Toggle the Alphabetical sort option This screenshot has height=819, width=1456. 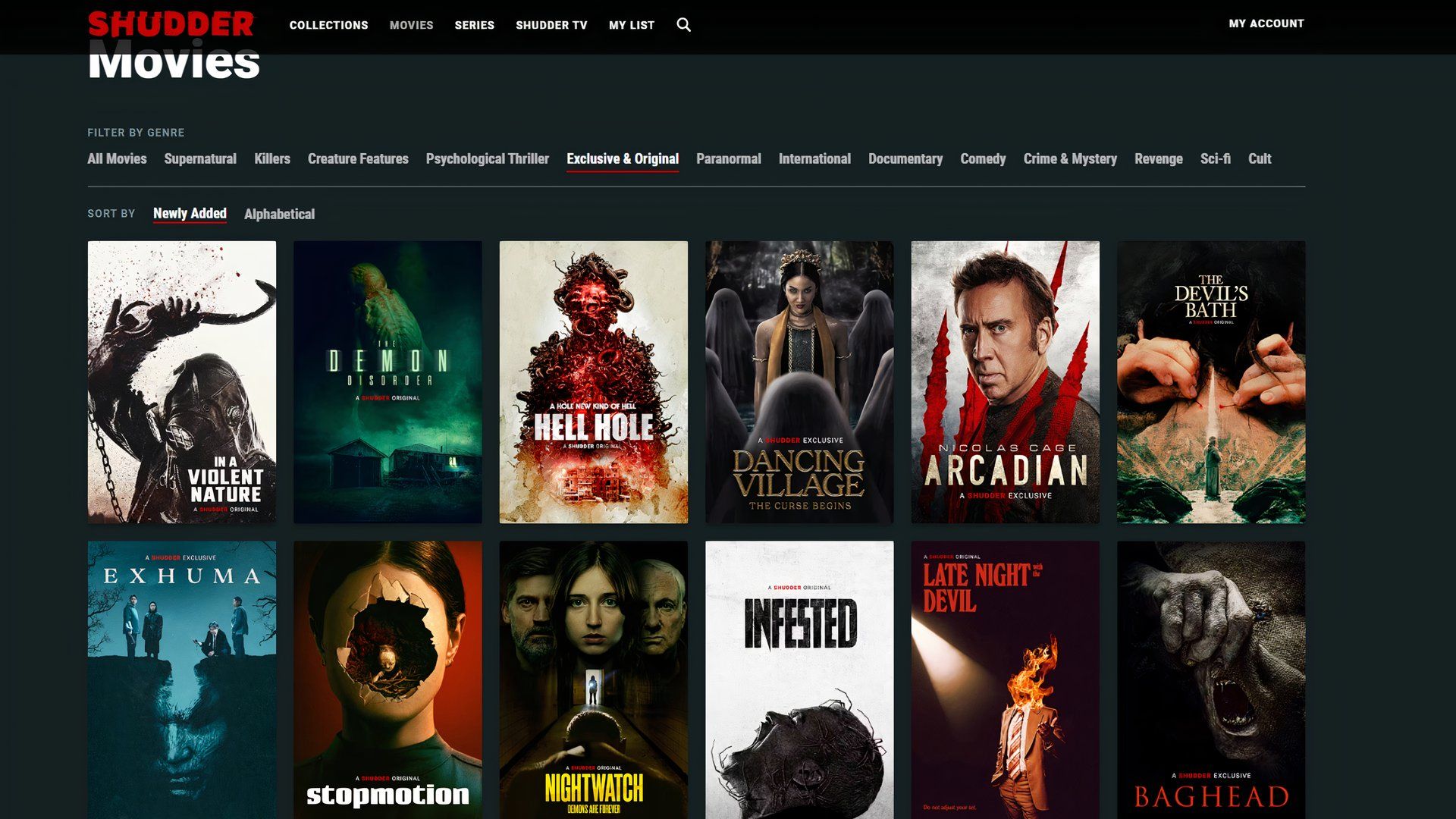(280, 214)
